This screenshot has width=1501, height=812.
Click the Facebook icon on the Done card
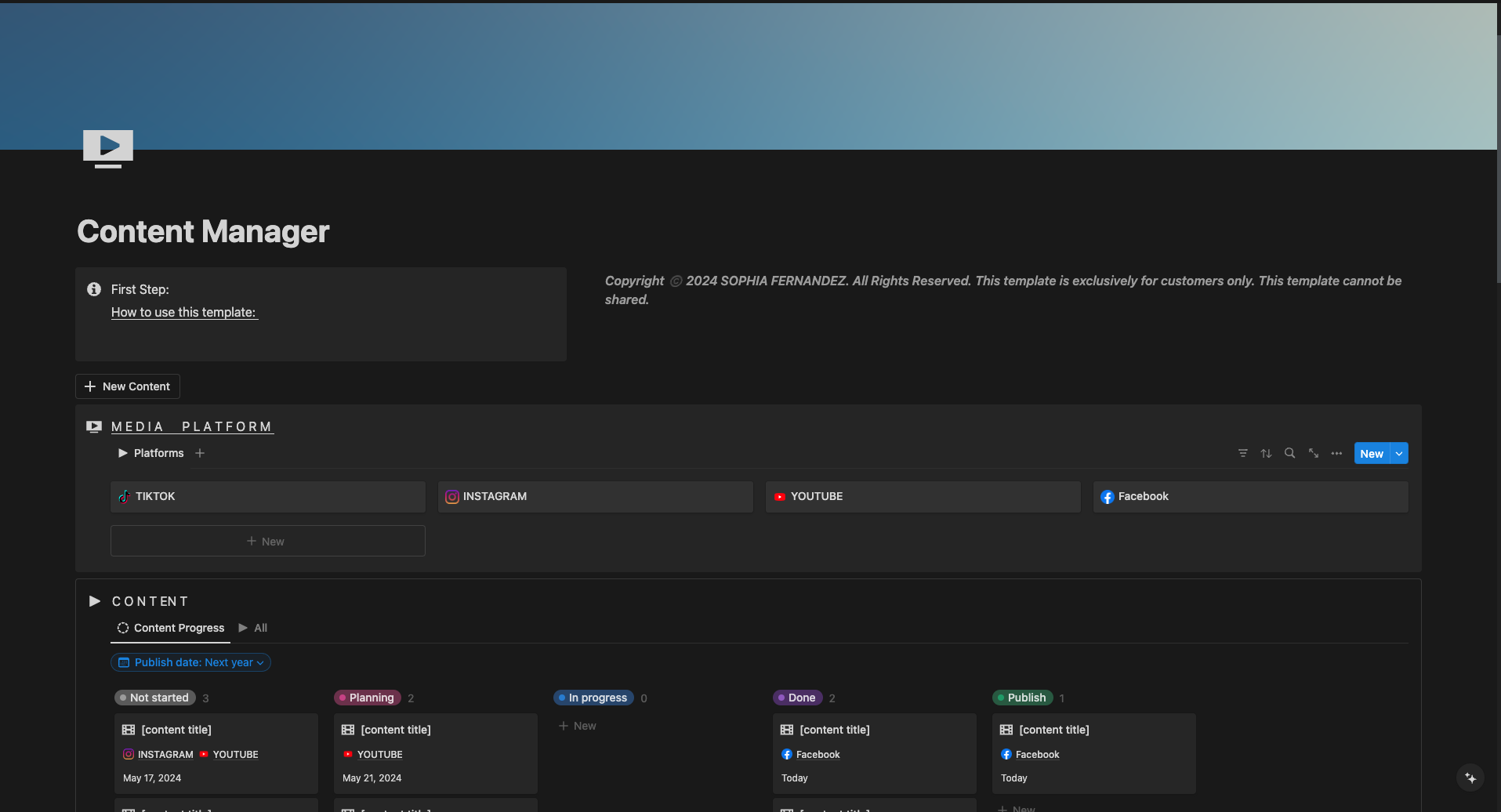pos(786,754)
